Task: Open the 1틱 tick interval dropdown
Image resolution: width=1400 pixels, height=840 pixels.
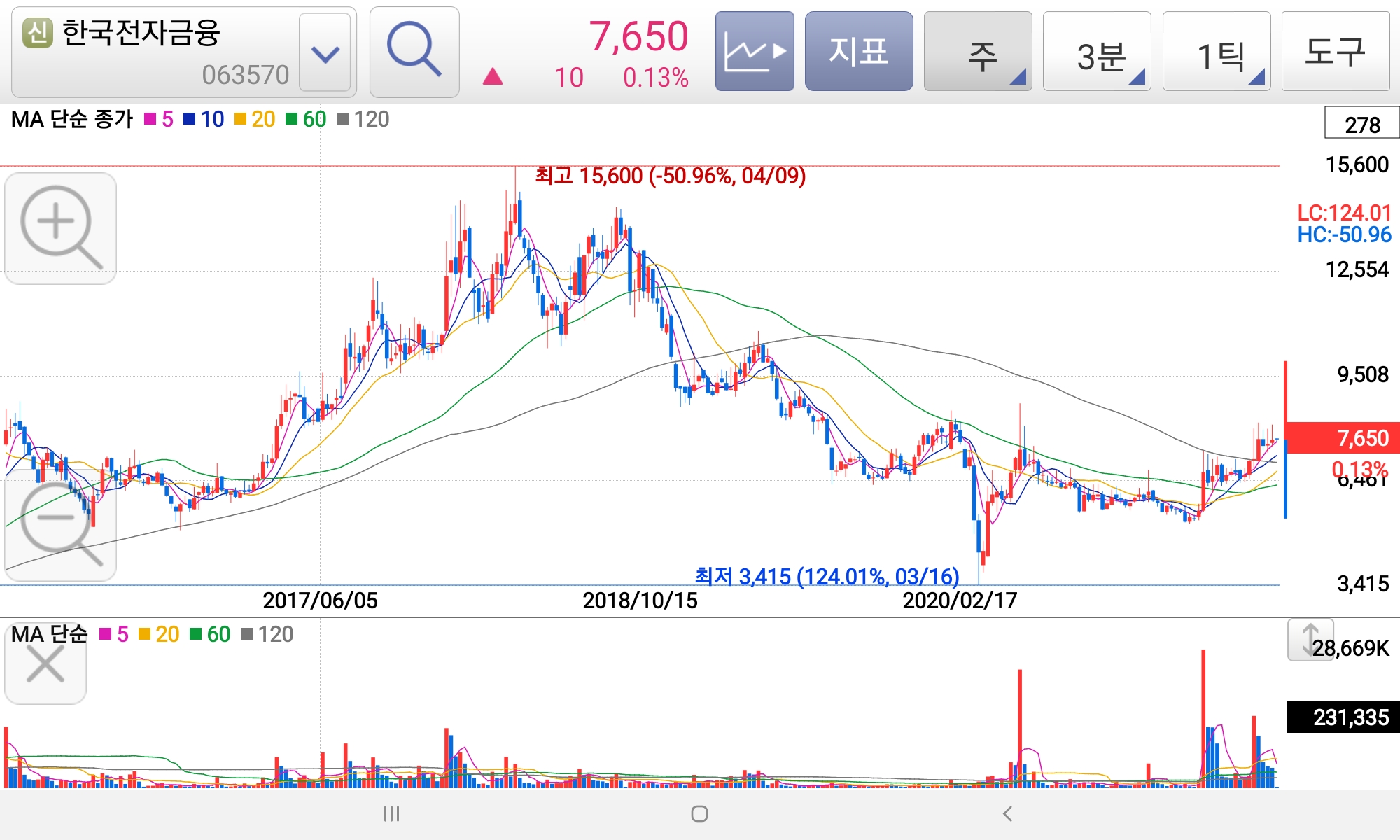Action: [1216, 51]
